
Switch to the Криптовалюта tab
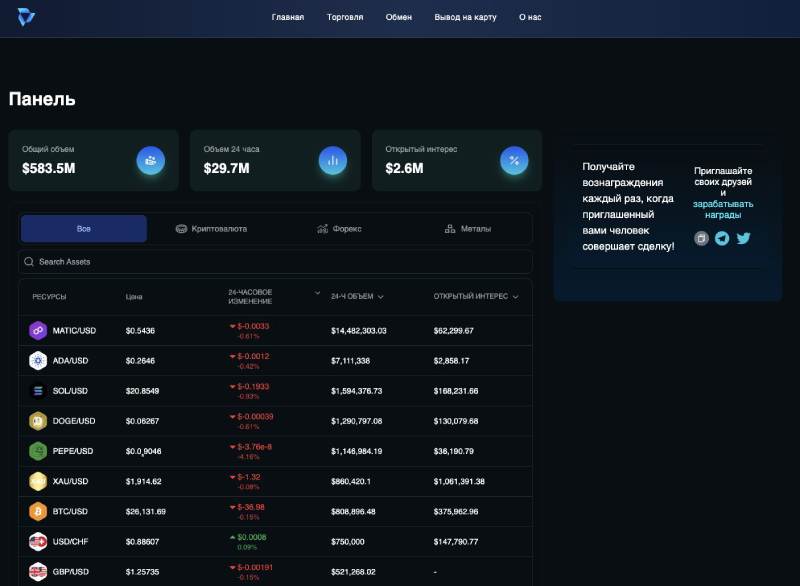(211, 229)
